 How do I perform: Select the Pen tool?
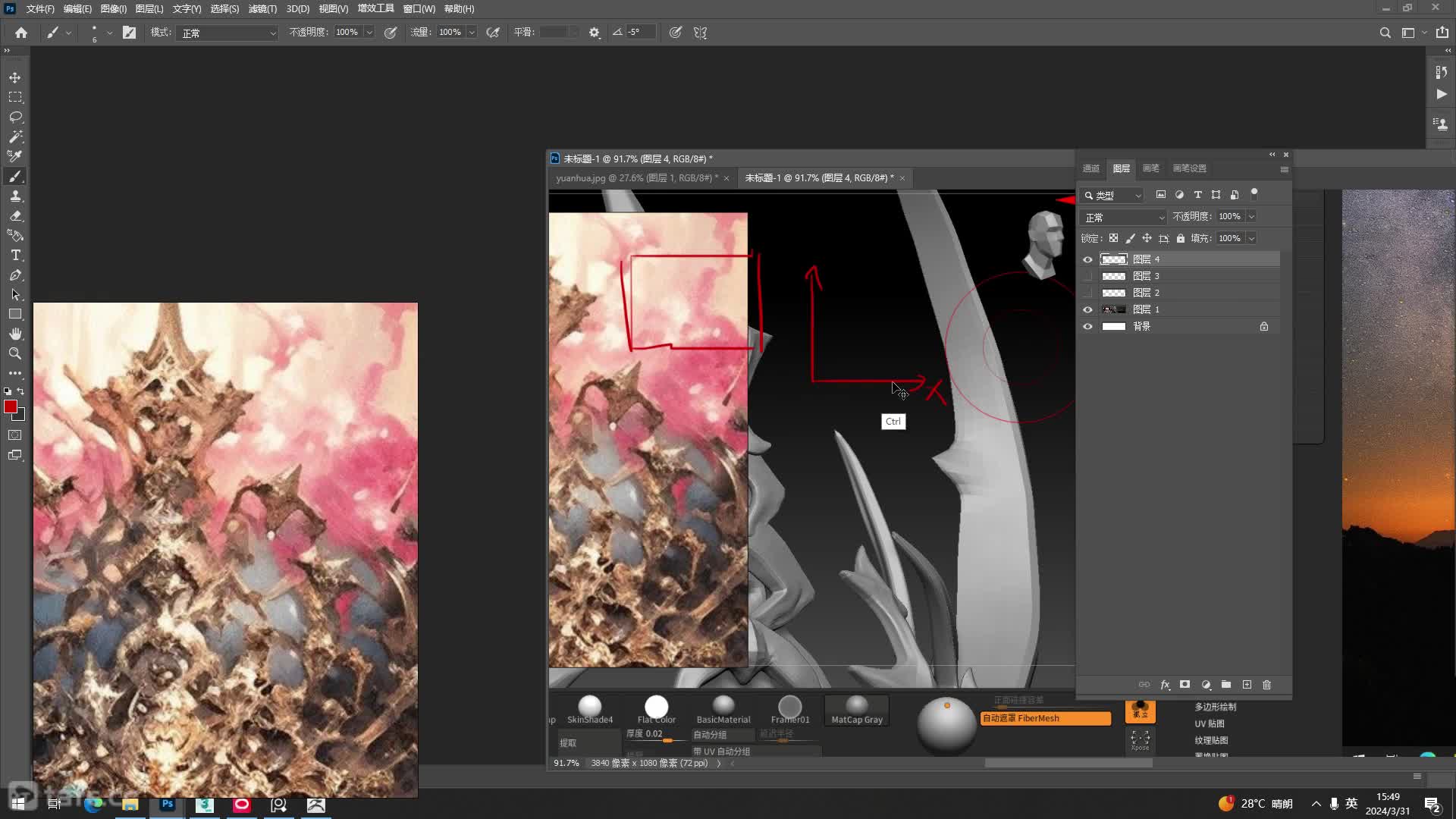coord(15,275)
